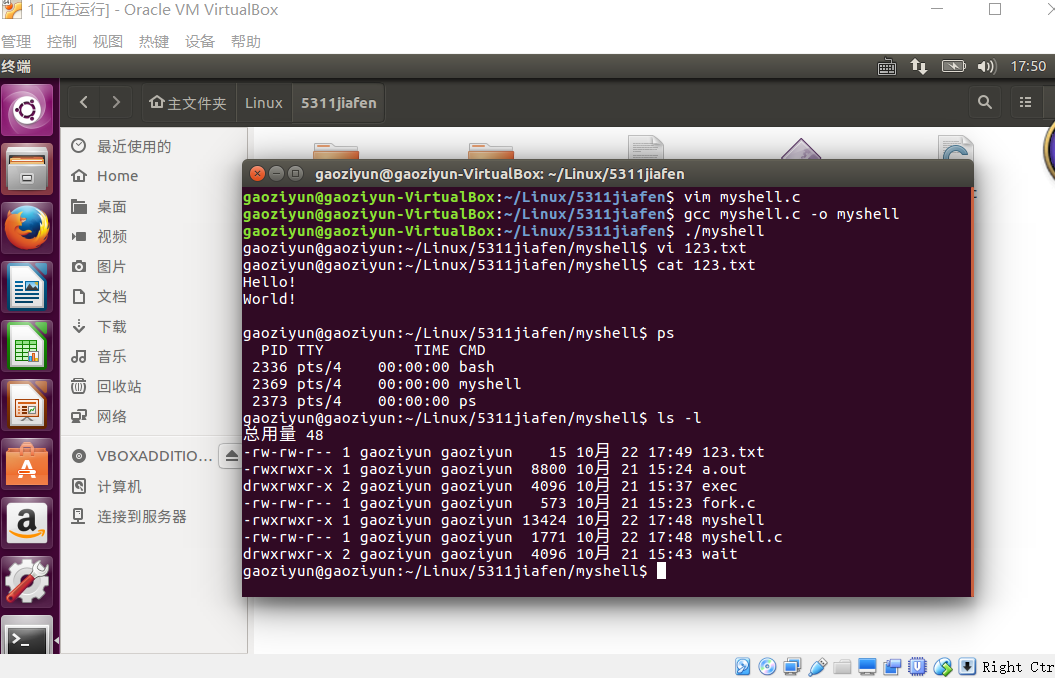This screenshot has width=1055, height=678.
Task: Open the 热键 menu in VirtualBox
Action: click(153, 42)
